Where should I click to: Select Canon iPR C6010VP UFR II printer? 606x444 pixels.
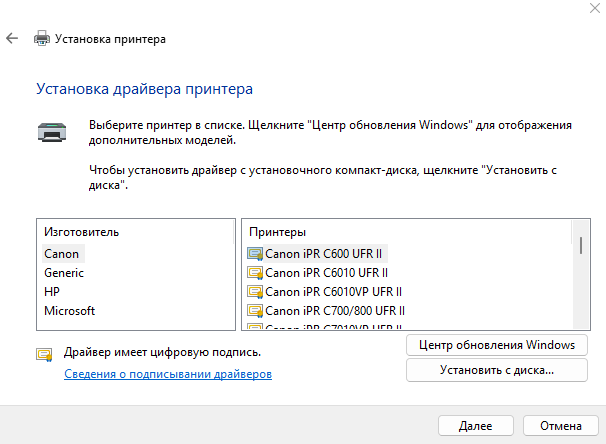click(333, 292)
